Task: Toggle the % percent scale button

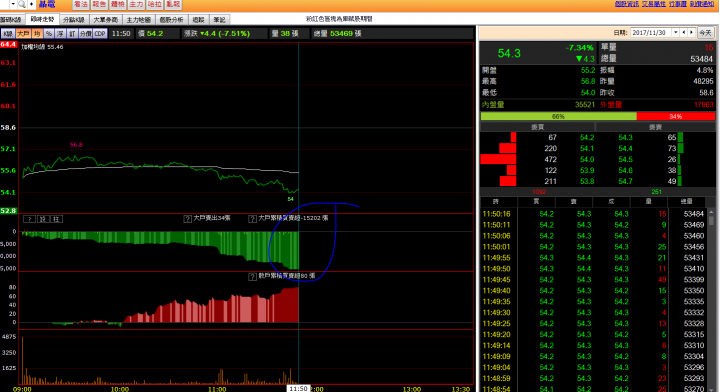Action: click(49, 34)
